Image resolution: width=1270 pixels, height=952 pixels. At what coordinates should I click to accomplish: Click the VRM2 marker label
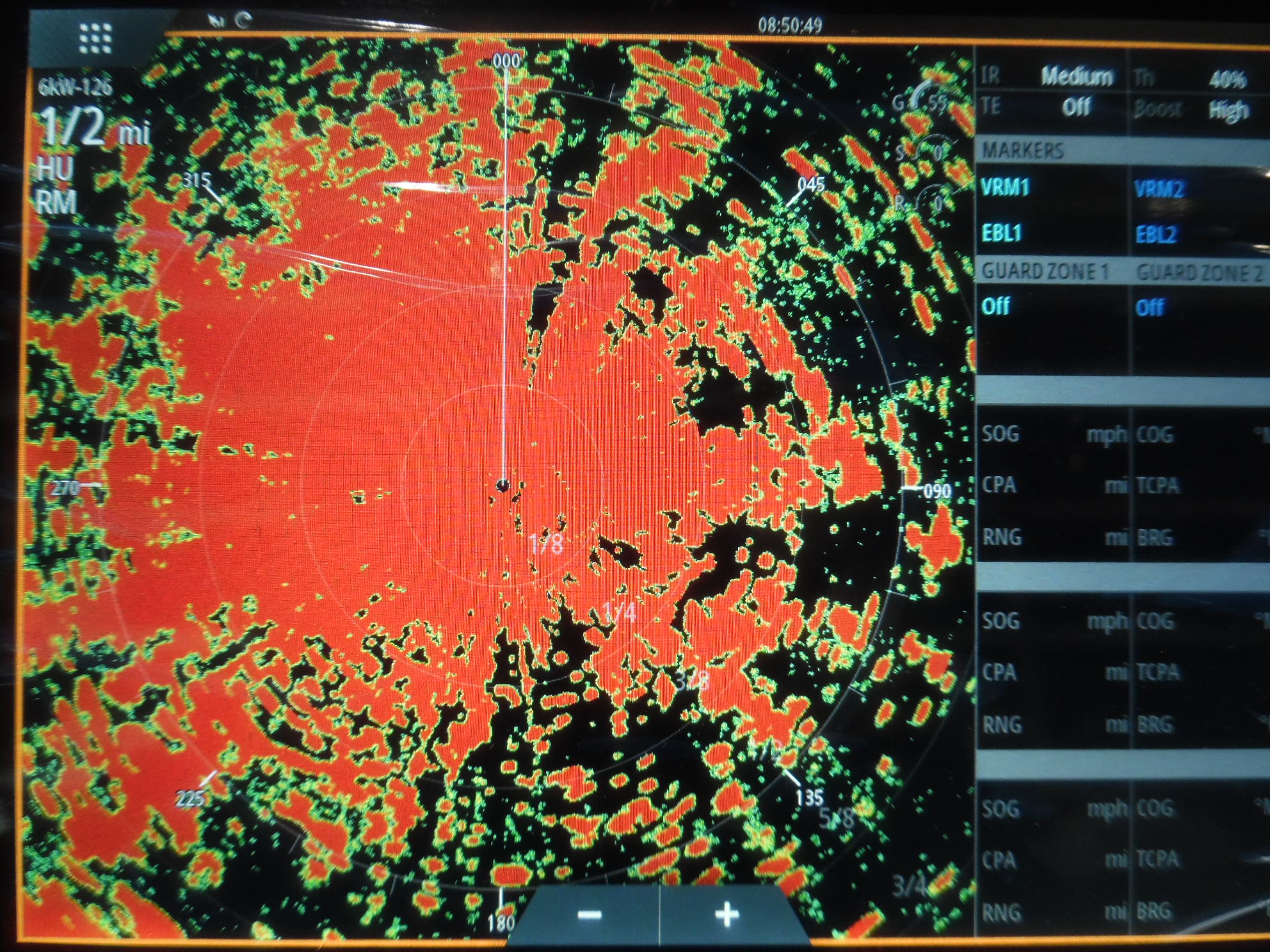(x=1159, y=189)
